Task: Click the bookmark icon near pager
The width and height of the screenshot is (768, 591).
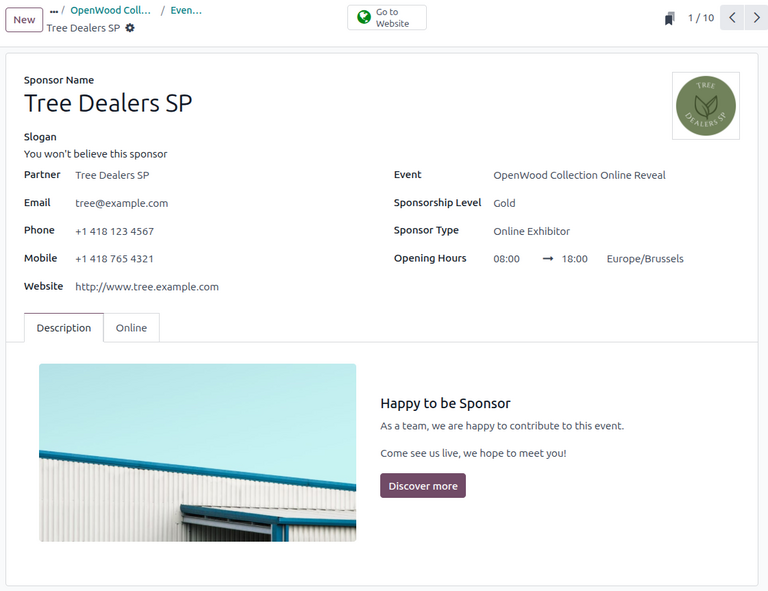Action: coord(670,18)
